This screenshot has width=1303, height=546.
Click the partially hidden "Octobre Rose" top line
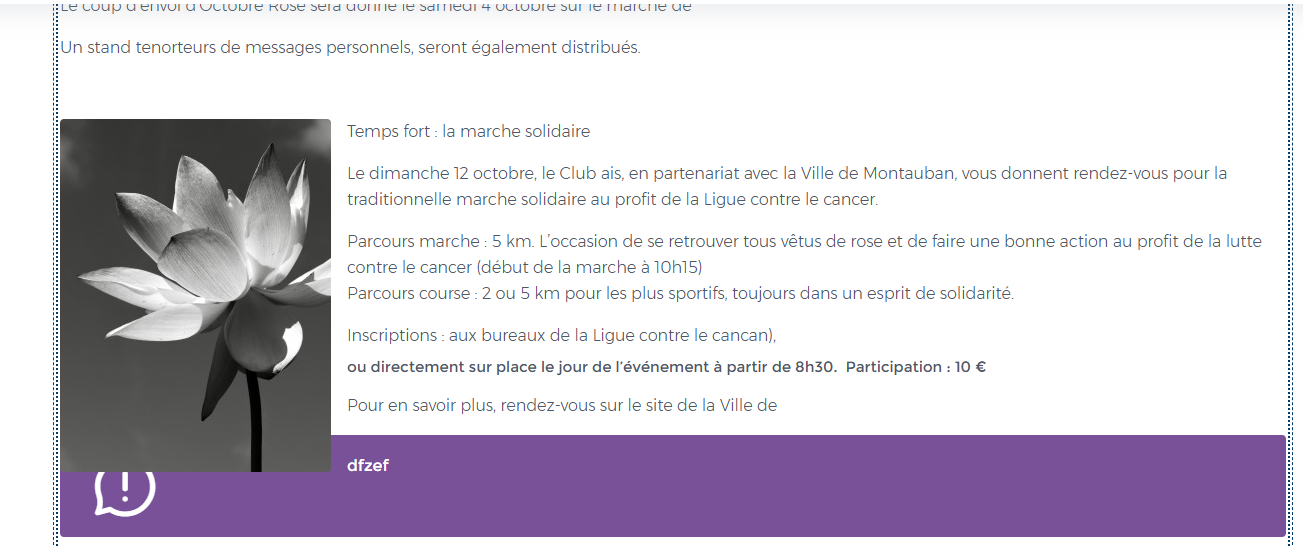click(375, 8)
